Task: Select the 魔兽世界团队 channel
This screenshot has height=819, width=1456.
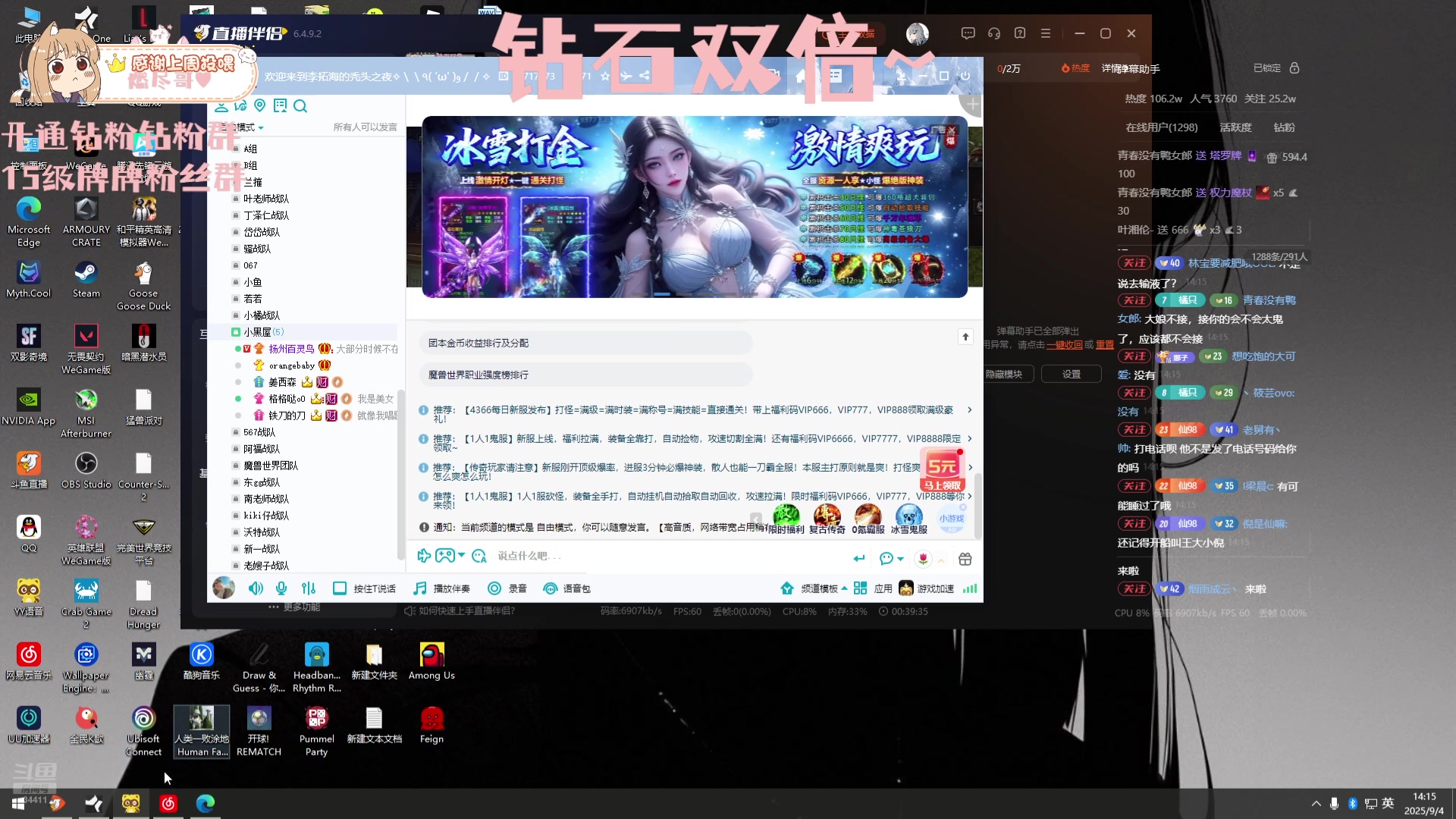Action: [271, 466]
